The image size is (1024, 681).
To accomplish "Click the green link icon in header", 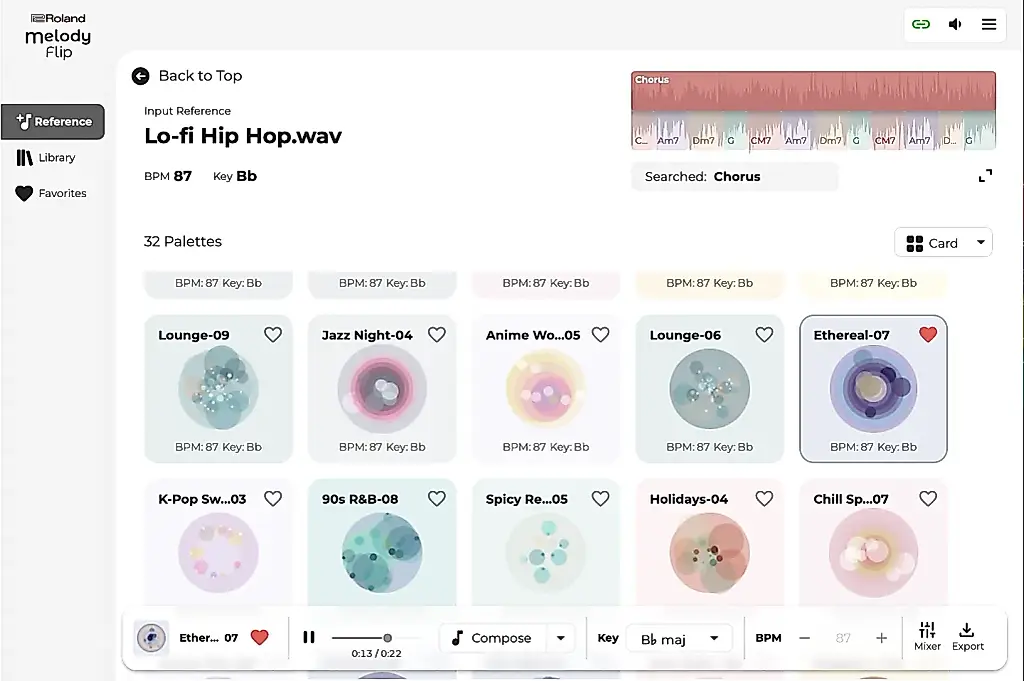I will tap(921, 24).
